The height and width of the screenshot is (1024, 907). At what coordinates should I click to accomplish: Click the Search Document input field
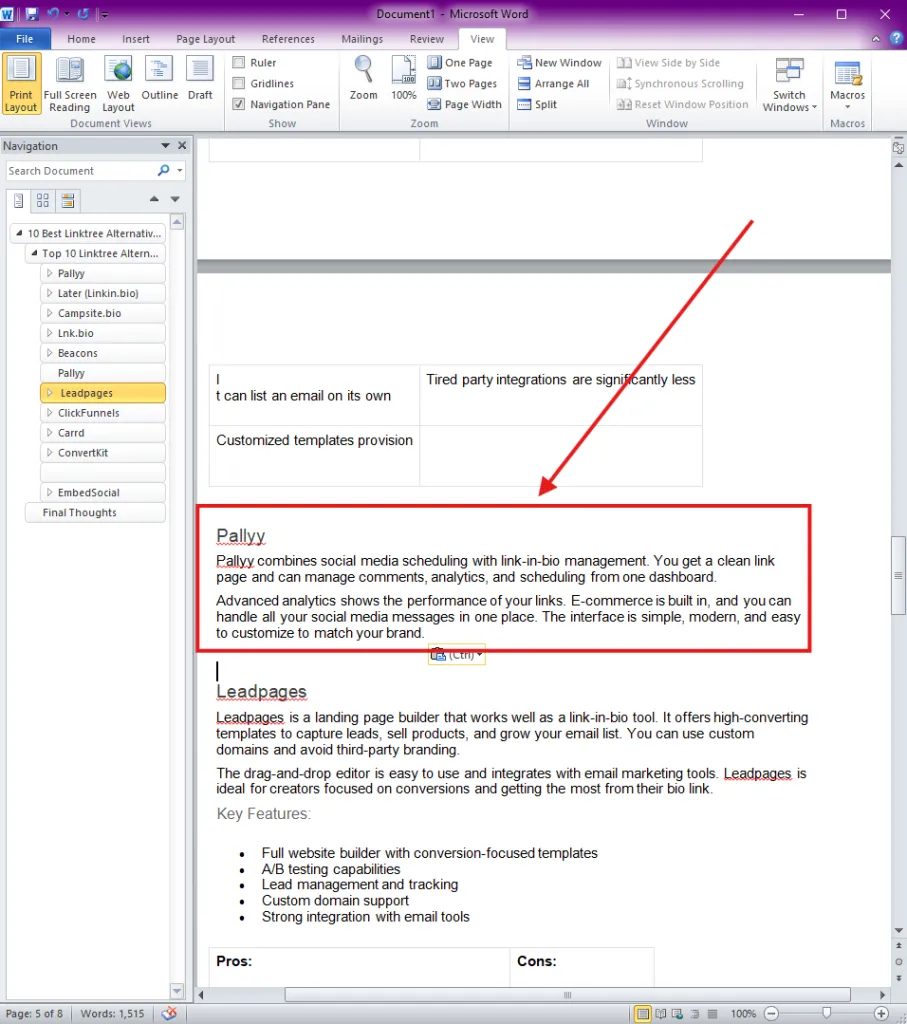[81, 170]
